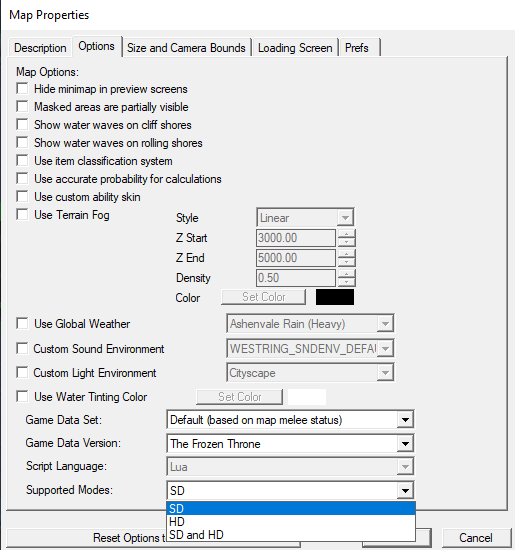
Task: Choose HD in Supported Modes list
Action: [x=291, y=522]
